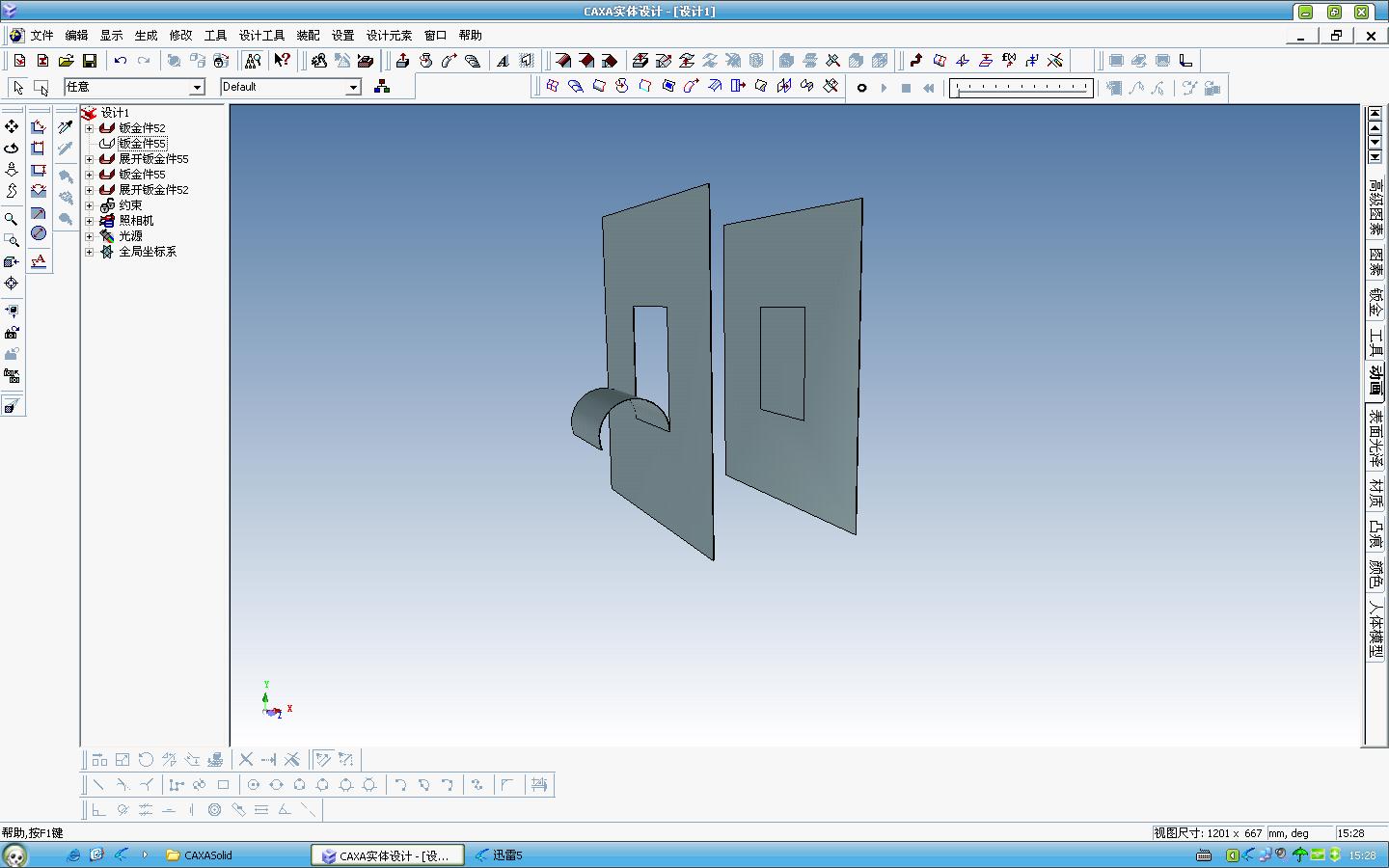The height and width of the screenshot is (868, 1389).
Task: Open the 生成 menu
Action: tap(146, 35)
